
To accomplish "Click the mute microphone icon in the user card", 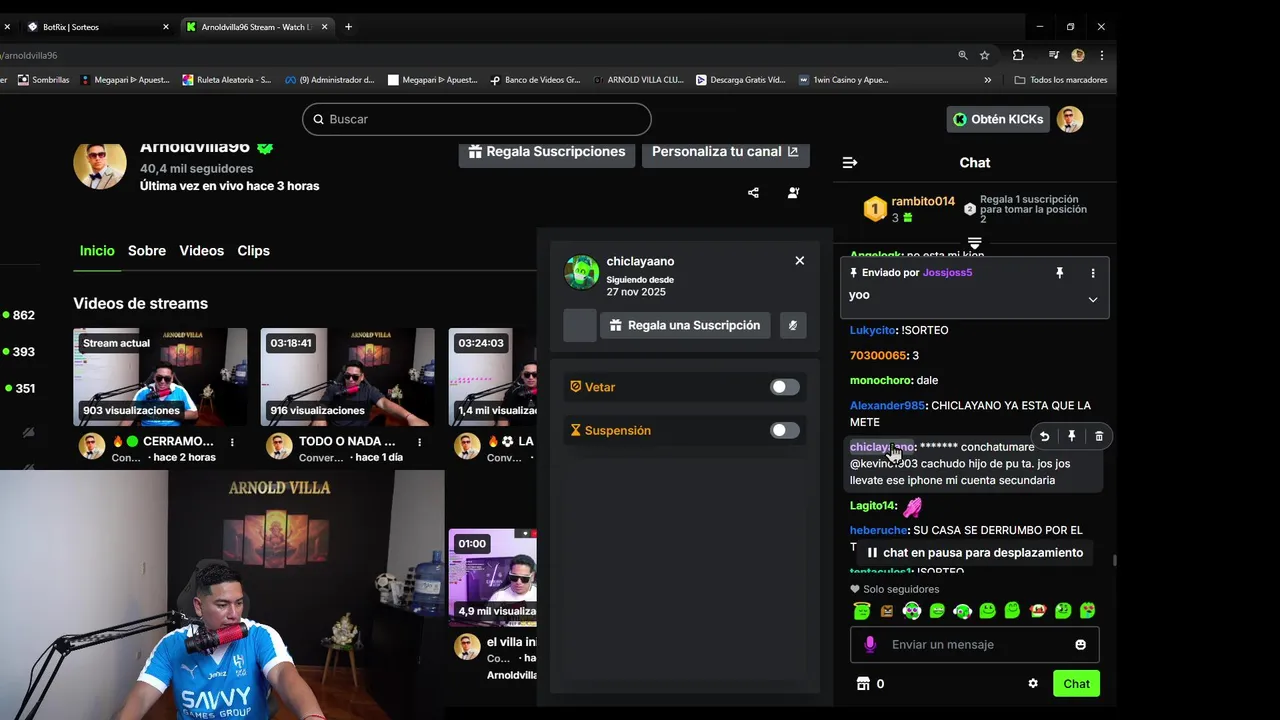I will (x=793, y=325).
